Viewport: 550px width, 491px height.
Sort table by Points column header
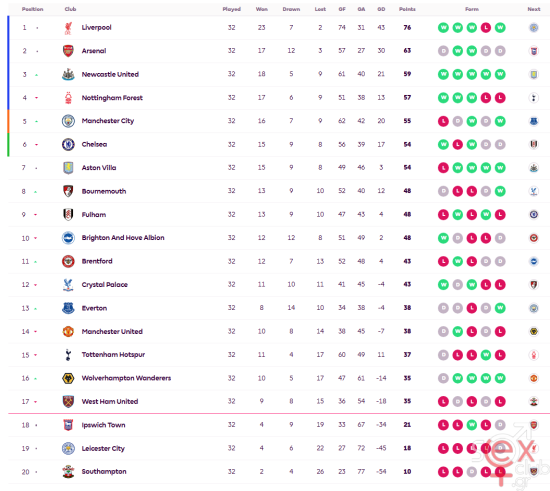pyautogui.click(x=407, y=9)
